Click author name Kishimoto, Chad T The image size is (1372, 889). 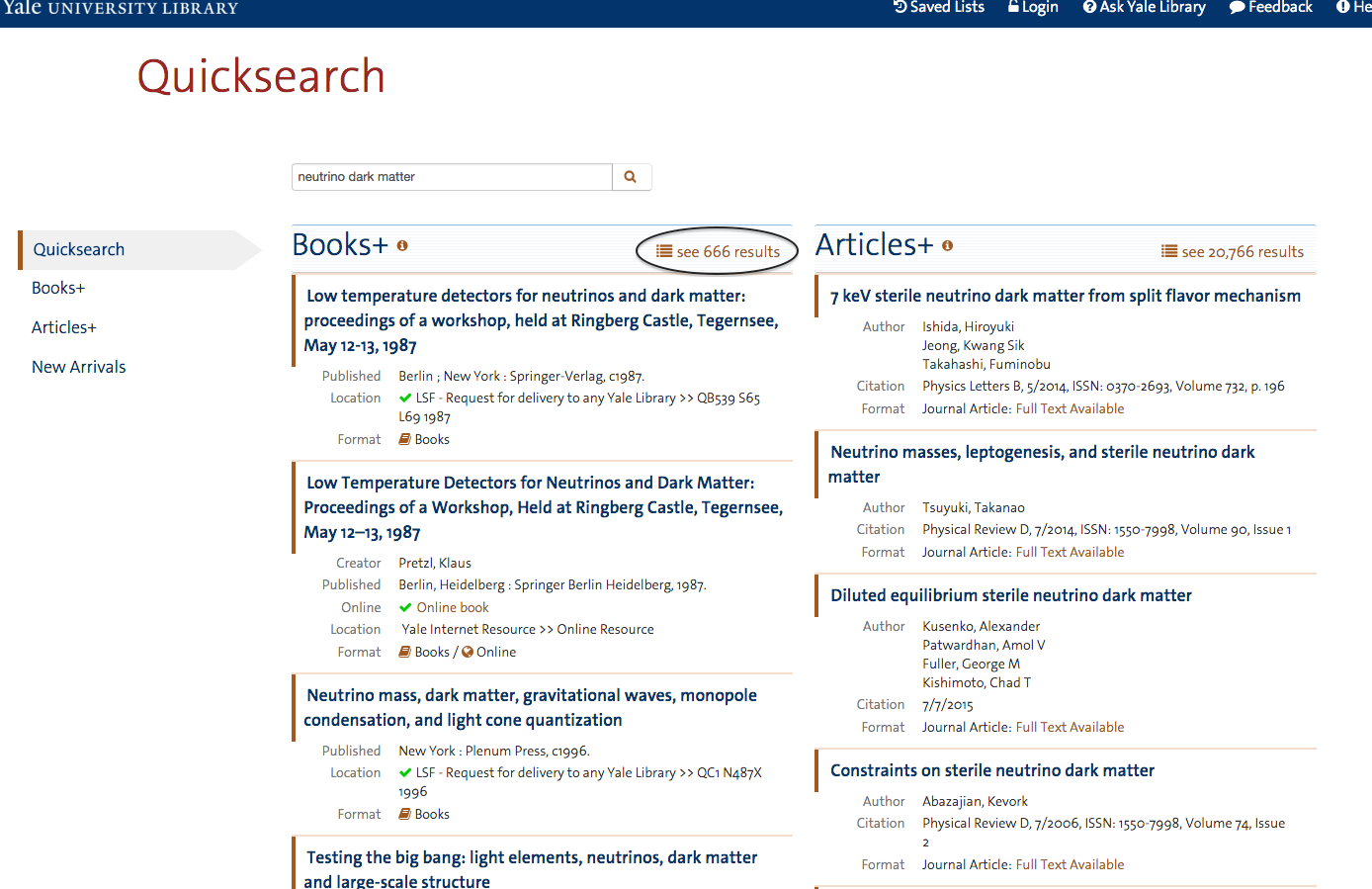tap(977, 682)
